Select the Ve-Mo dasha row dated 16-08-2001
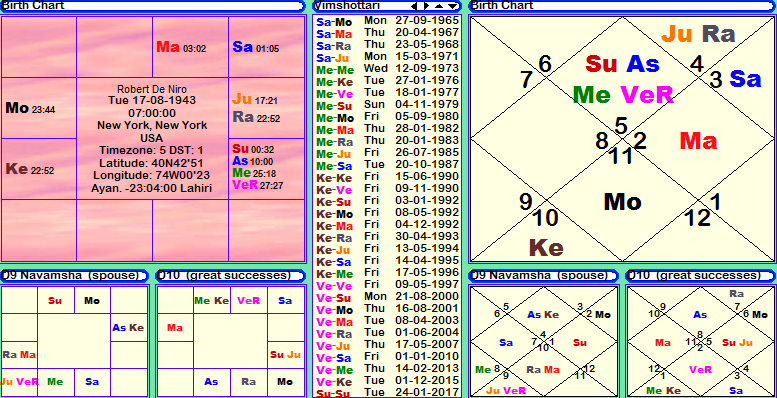This screenshot has width=777, height=398. (387, 309)
